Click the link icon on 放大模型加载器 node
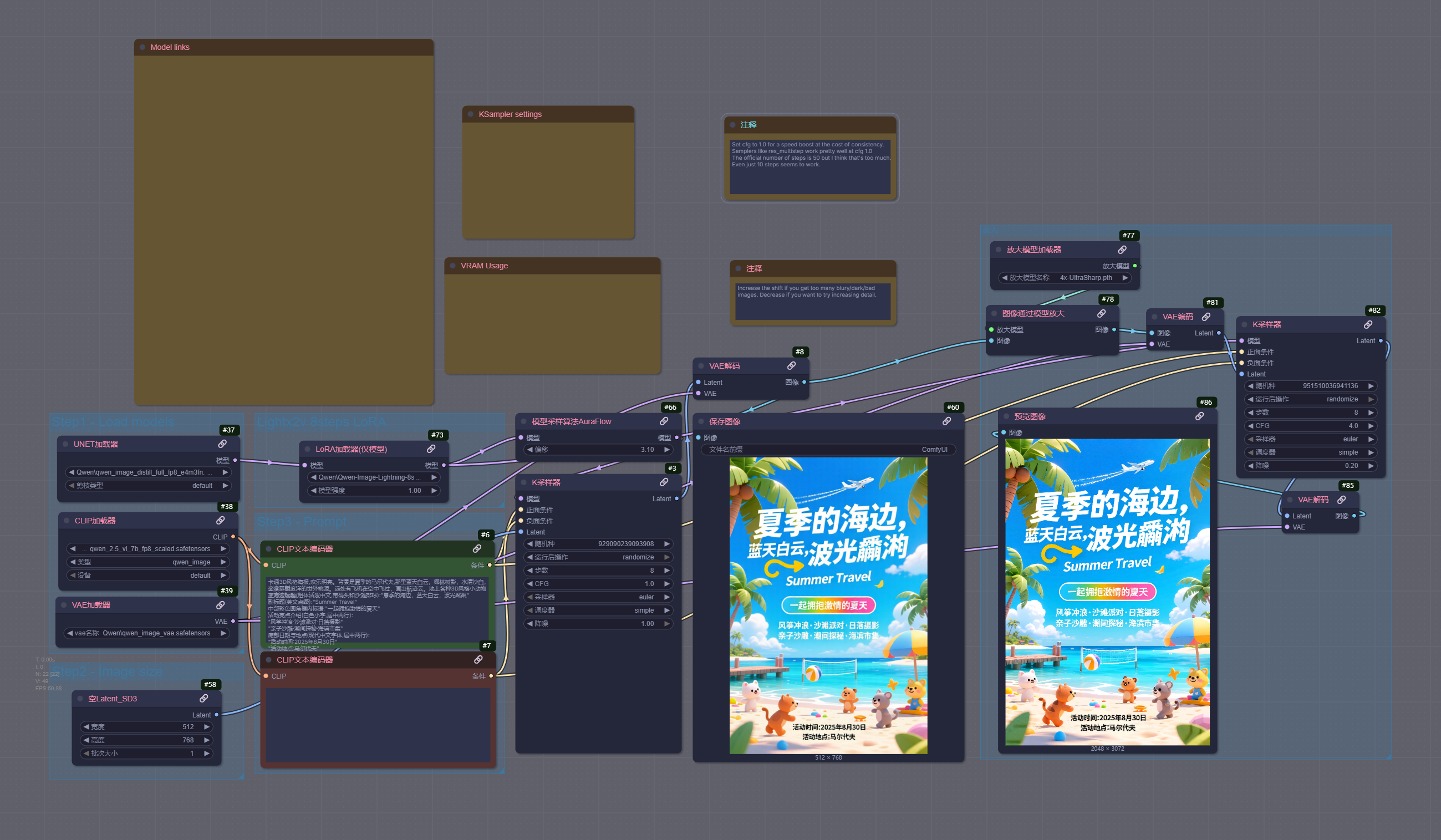This screenshot has height=840, width=1441. (1122, 250)
